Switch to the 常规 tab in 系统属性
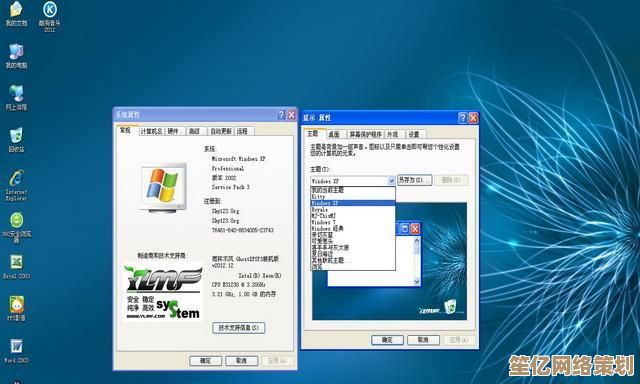The height and width of the screenshot is (384, 640). click(125, 131)
